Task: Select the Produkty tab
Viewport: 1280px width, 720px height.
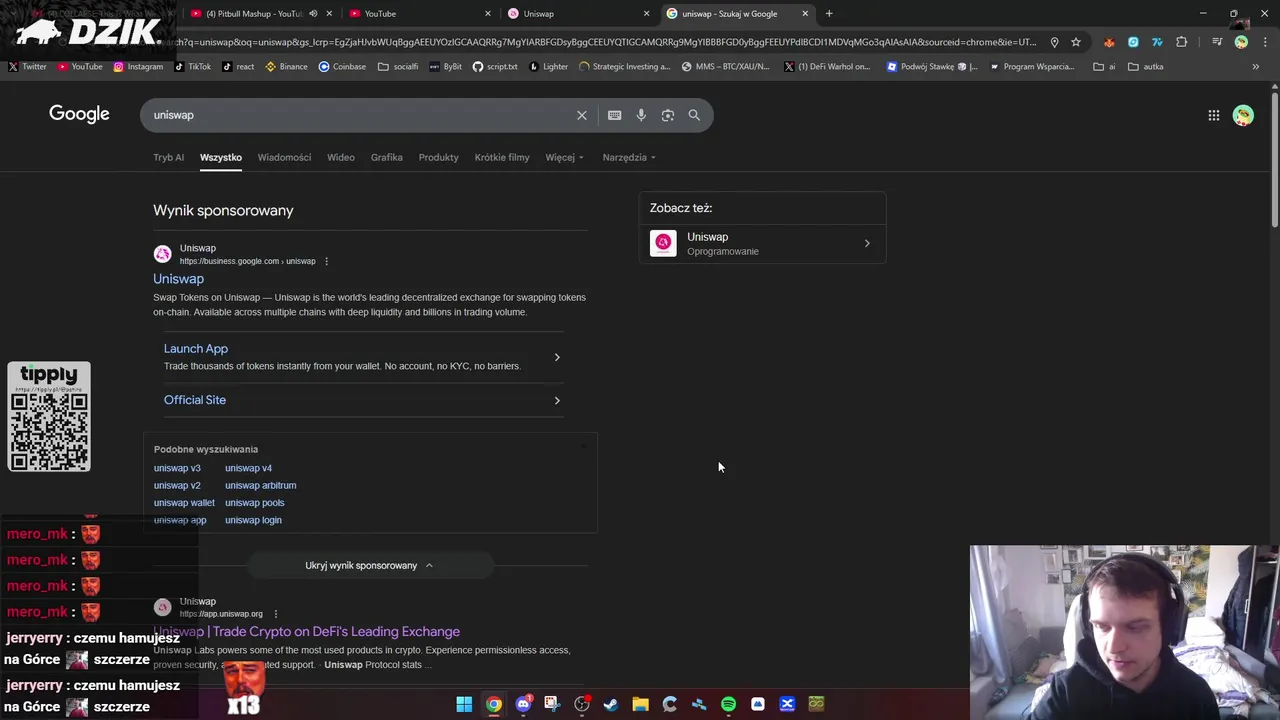Action: [438, 157]
